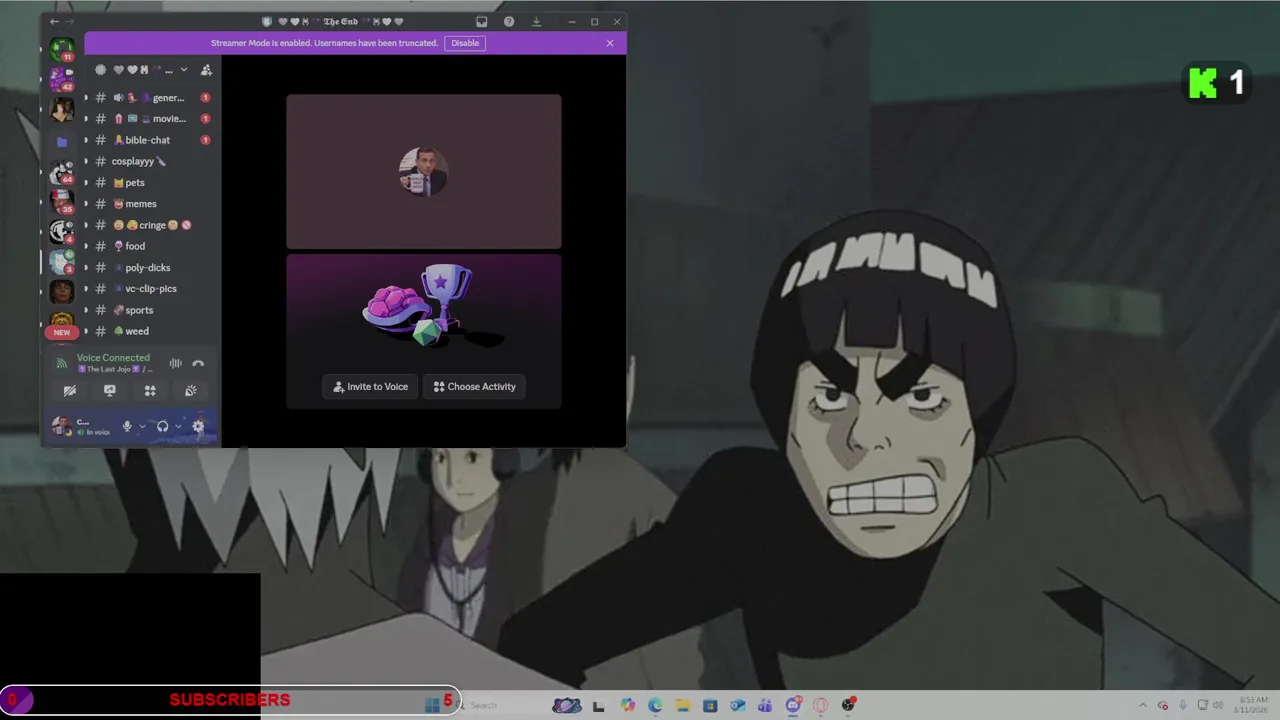Click the user avatar in user panel
Screen dimensions: 1280x720
62,426
